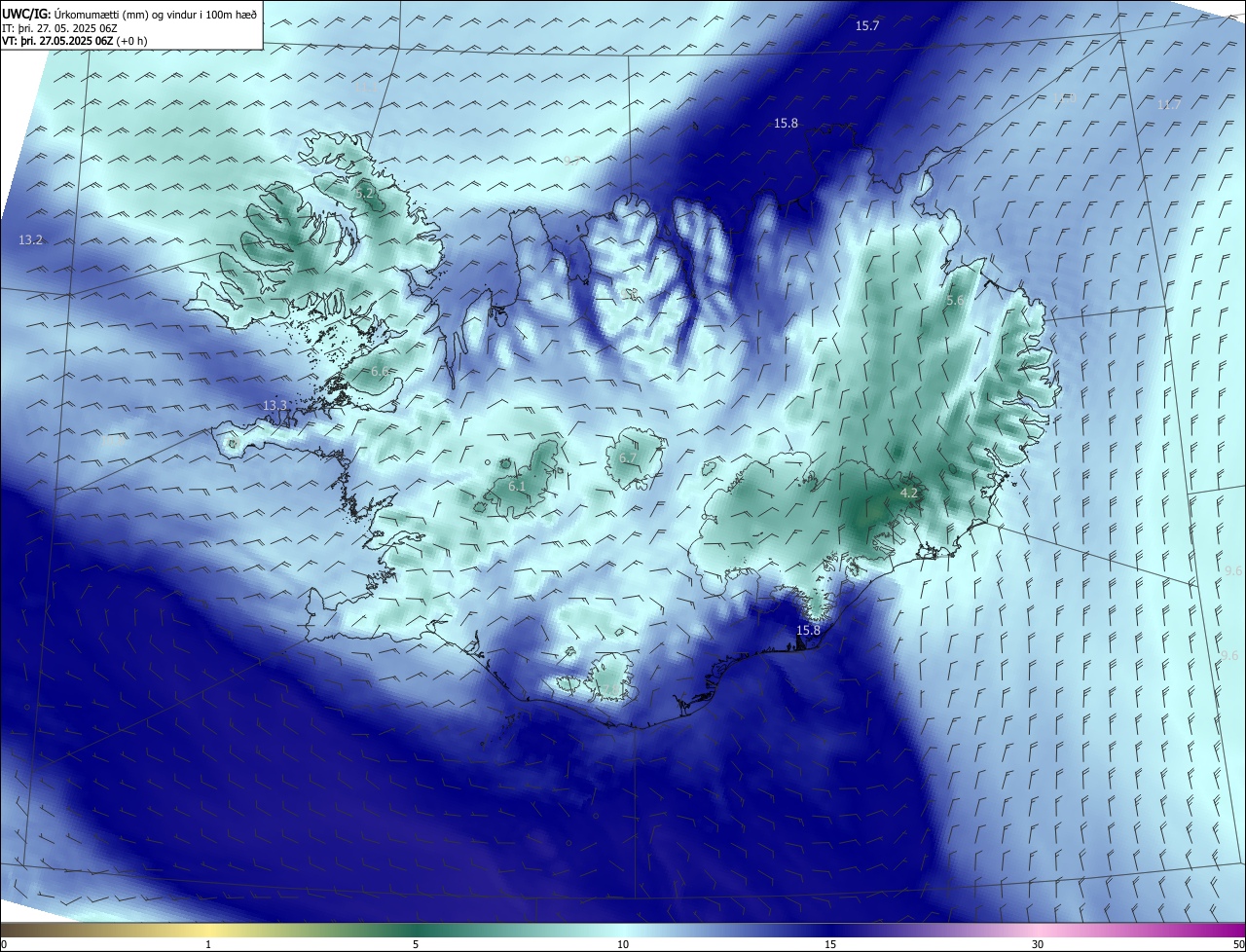
Task: Click the 5.6 value label
Action: 955,301
